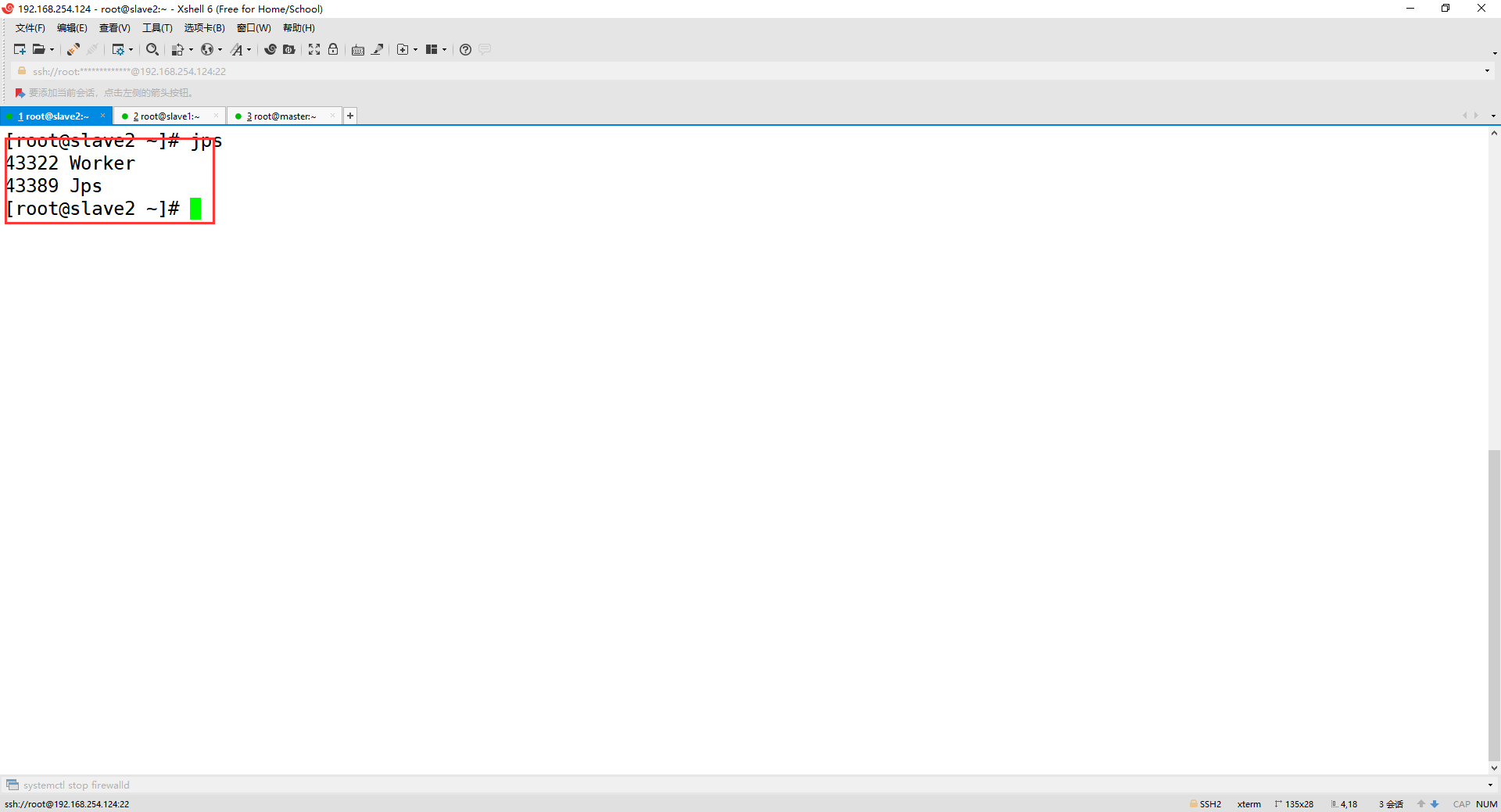Click the Encoding globe icon
This screenshot has width=1501, height=812.
(x=207, y=49)
